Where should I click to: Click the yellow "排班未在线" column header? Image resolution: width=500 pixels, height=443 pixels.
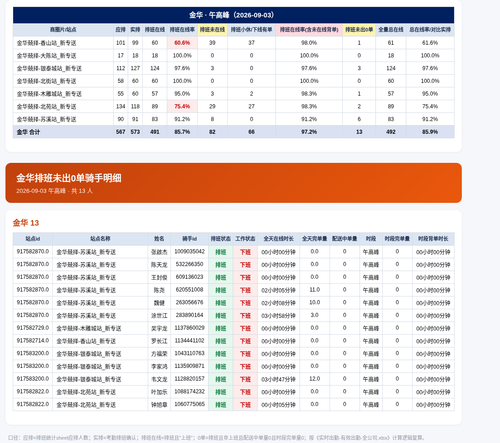coord(212,30)
